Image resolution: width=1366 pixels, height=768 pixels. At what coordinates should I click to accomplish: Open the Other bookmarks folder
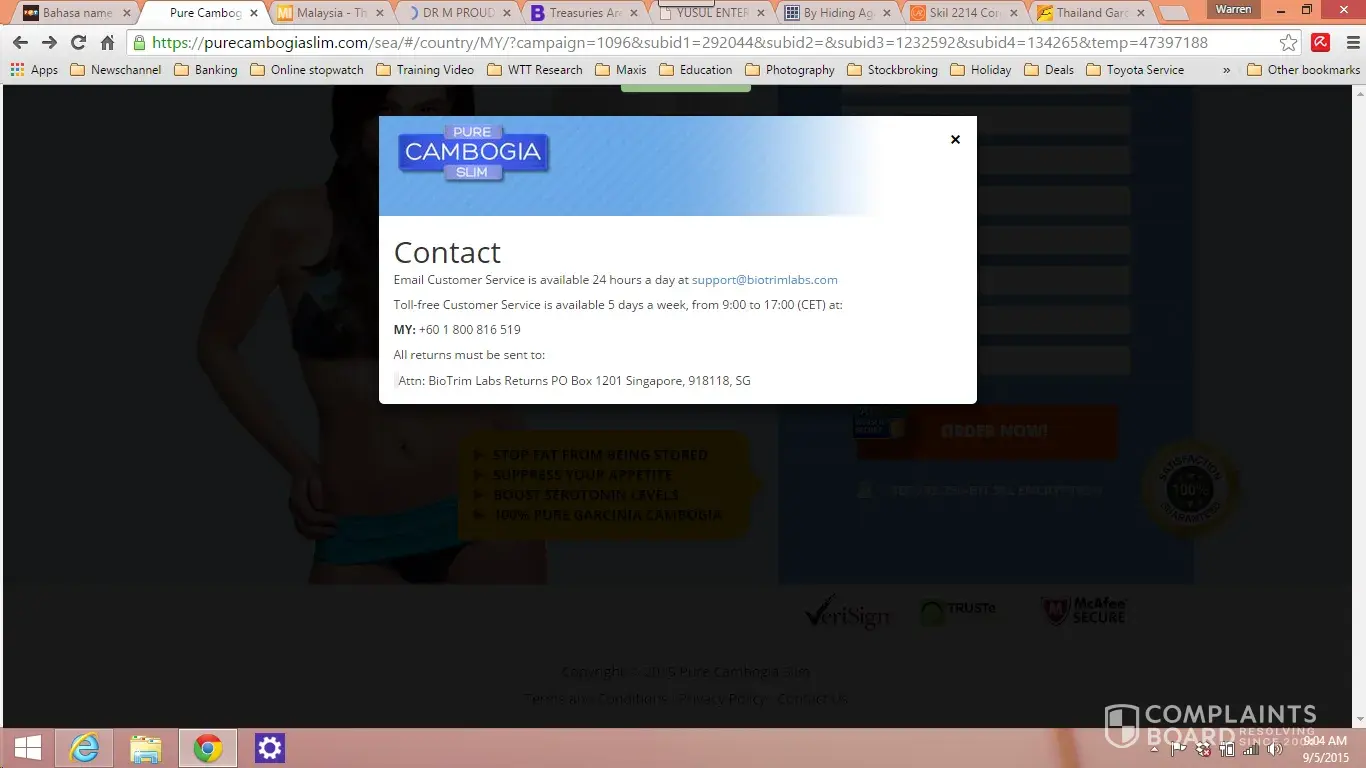(x=1304, y=70)
